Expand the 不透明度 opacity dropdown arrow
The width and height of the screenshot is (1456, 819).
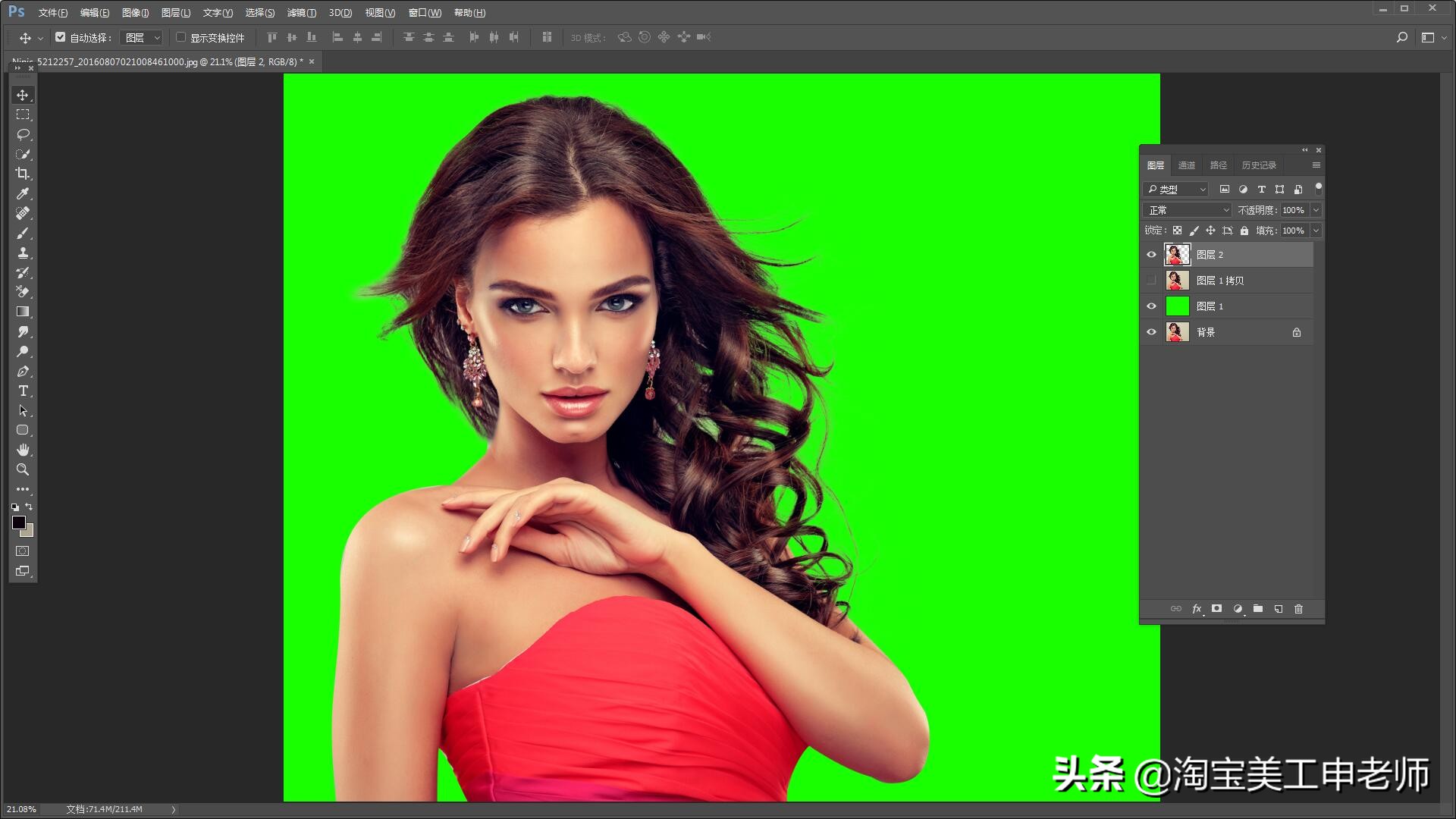pyautogui.click(x=1316, y=210)
